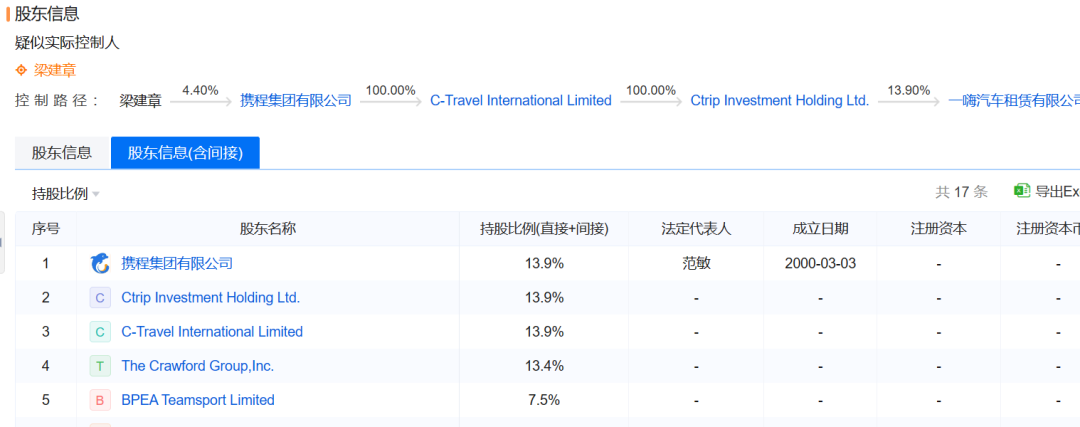Open Ctrip Investment Holding Ltd. table row link
This screenshot has width=1080, height=427.
click(211, 298)
